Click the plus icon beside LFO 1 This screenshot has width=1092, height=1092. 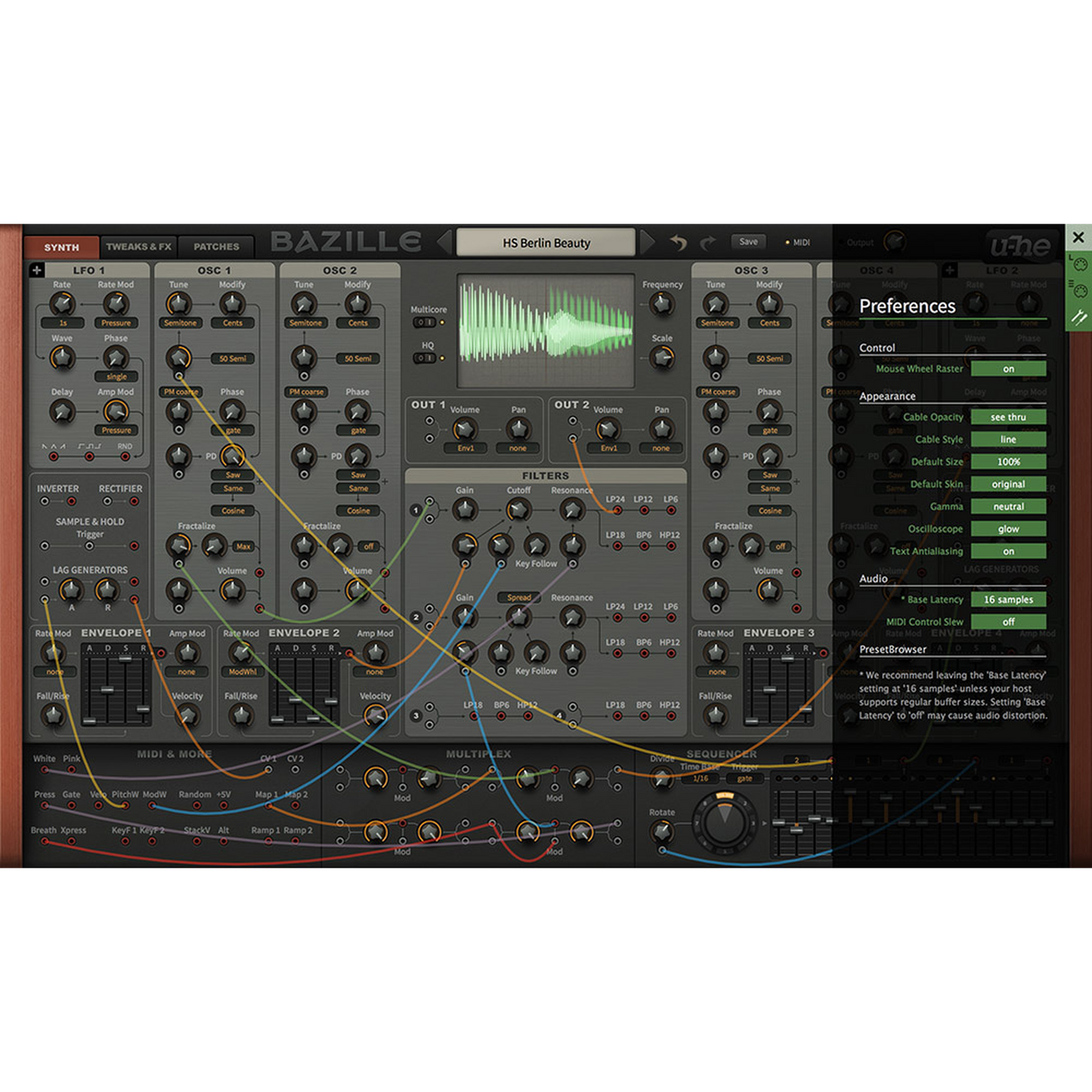(x=37, y=270)
